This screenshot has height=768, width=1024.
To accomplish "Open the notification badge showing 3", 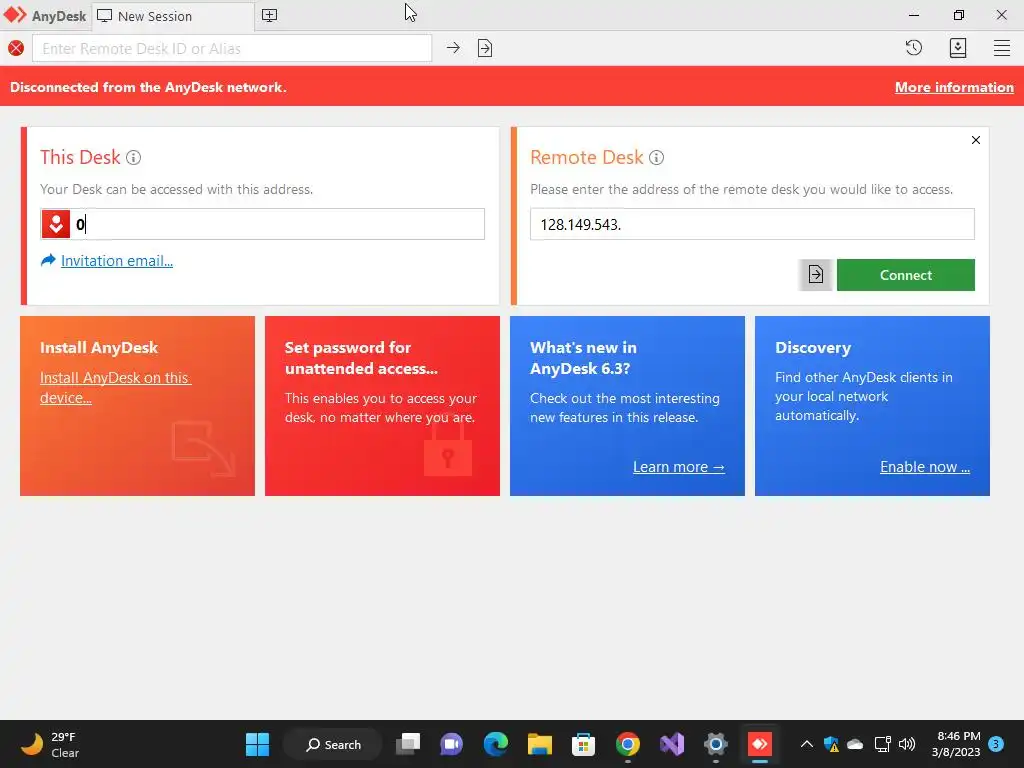I will pyautogui.click(x=996, y=744).
